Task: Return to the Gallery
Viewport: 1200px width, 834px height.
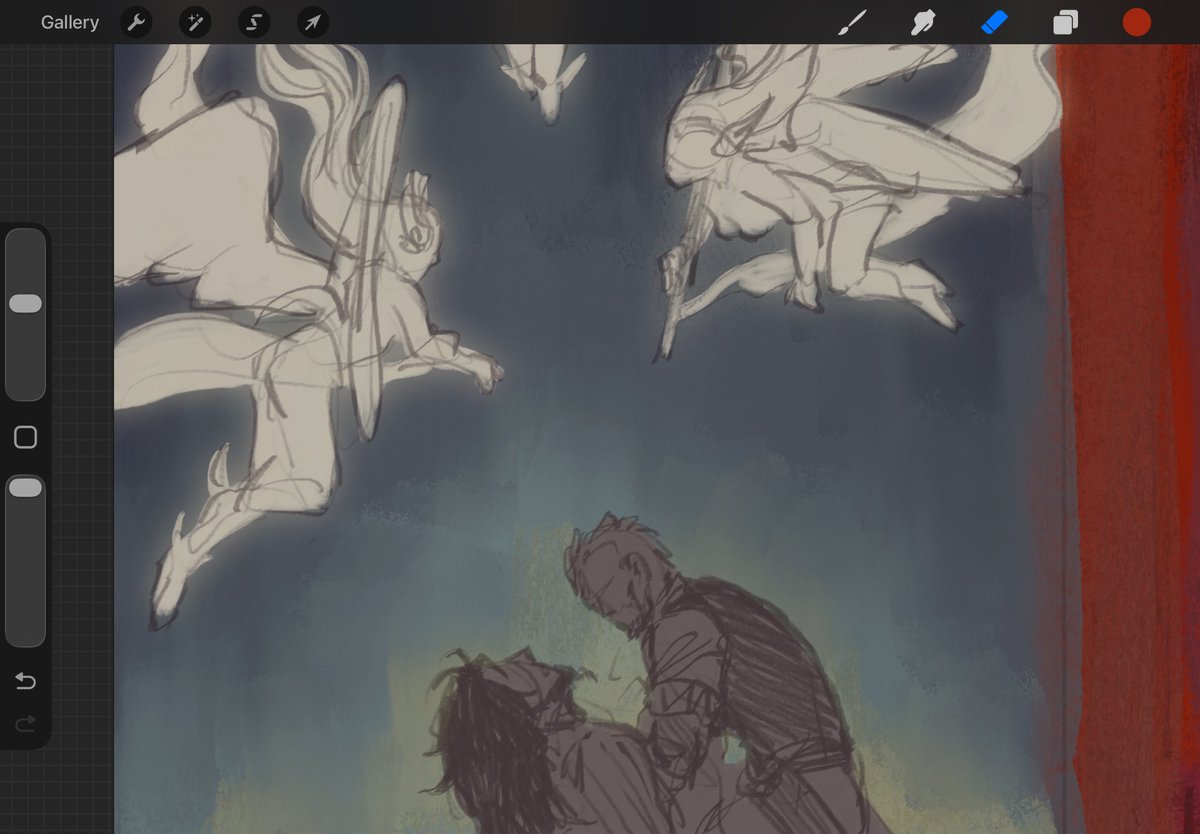Action: [70, 22]
